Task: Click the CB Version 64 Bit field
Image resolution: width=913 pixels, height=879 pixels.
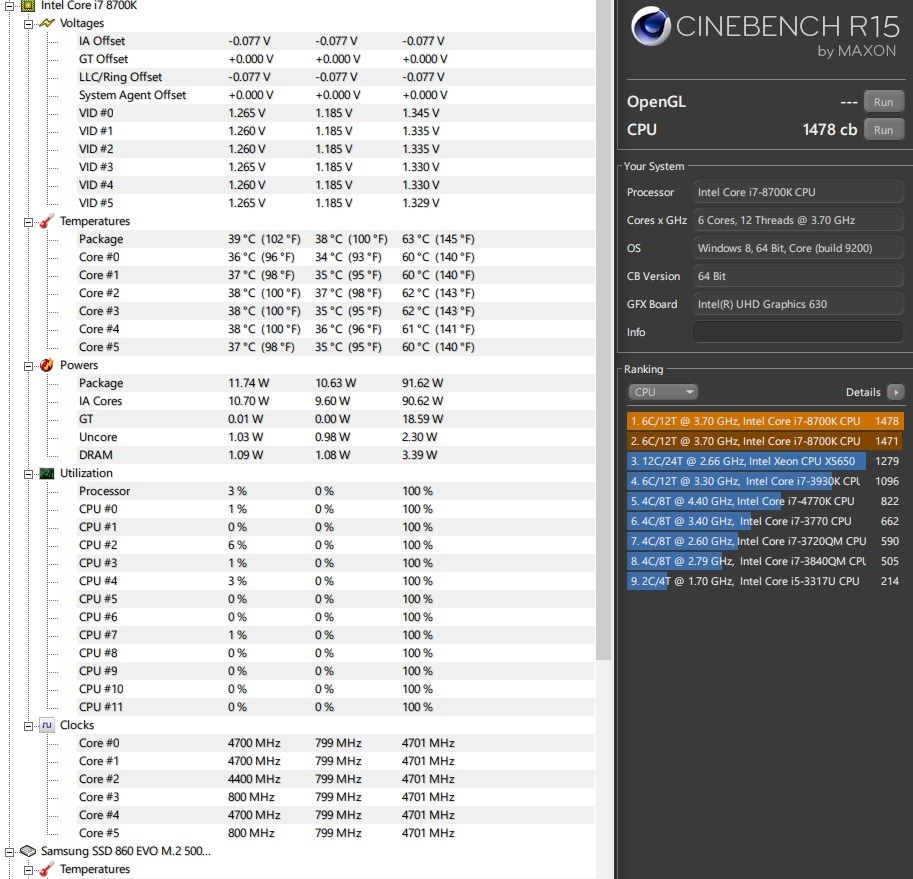Action: [798, 276]
